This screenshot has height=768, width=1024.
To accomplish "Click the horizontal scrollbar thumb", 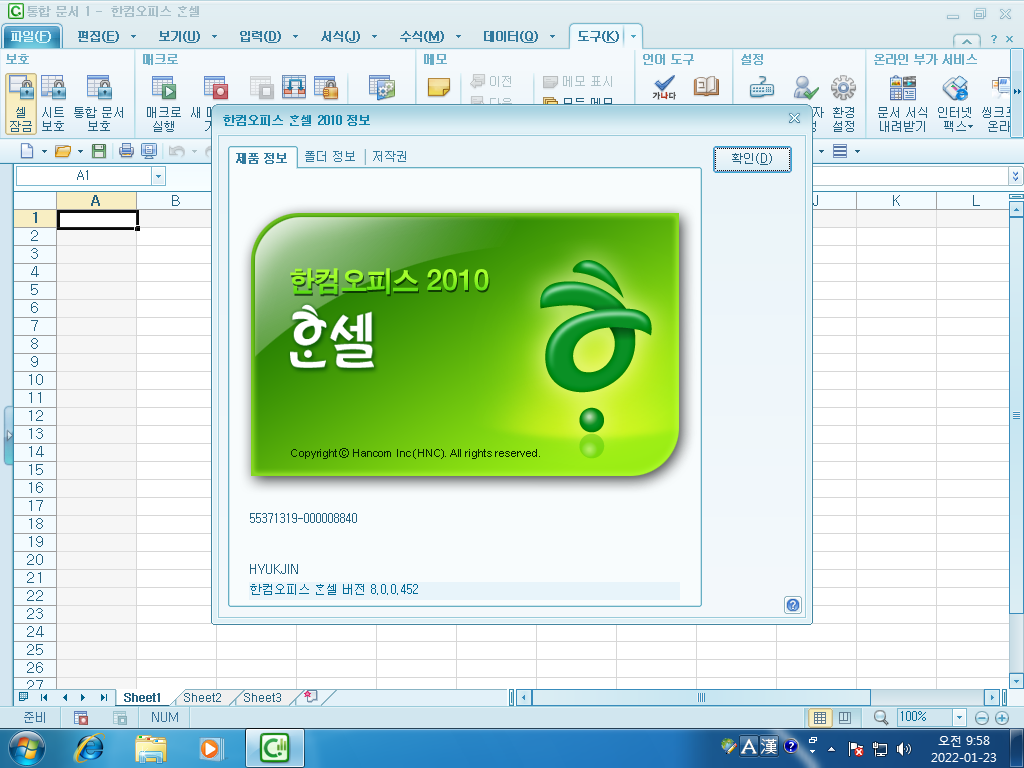I will click(701, 697).
